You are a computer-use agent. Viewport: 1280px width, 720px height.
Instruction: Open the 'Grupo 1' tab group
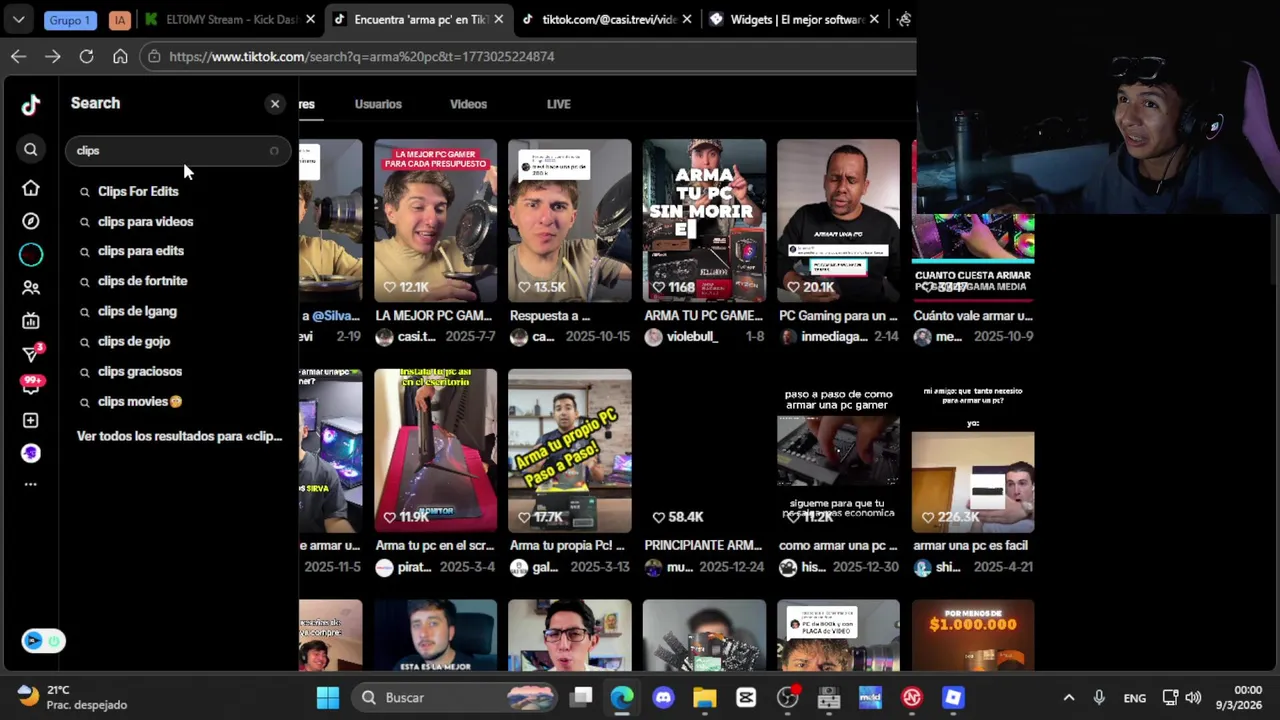[69, 19]
